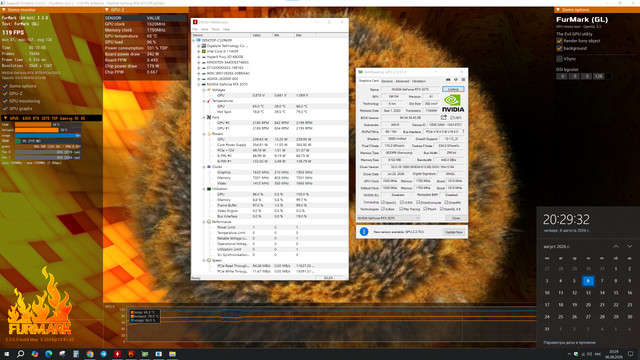Click the NVIDIA logo in GPU-Z
This screenshot has width=640, height=360.
453,104
